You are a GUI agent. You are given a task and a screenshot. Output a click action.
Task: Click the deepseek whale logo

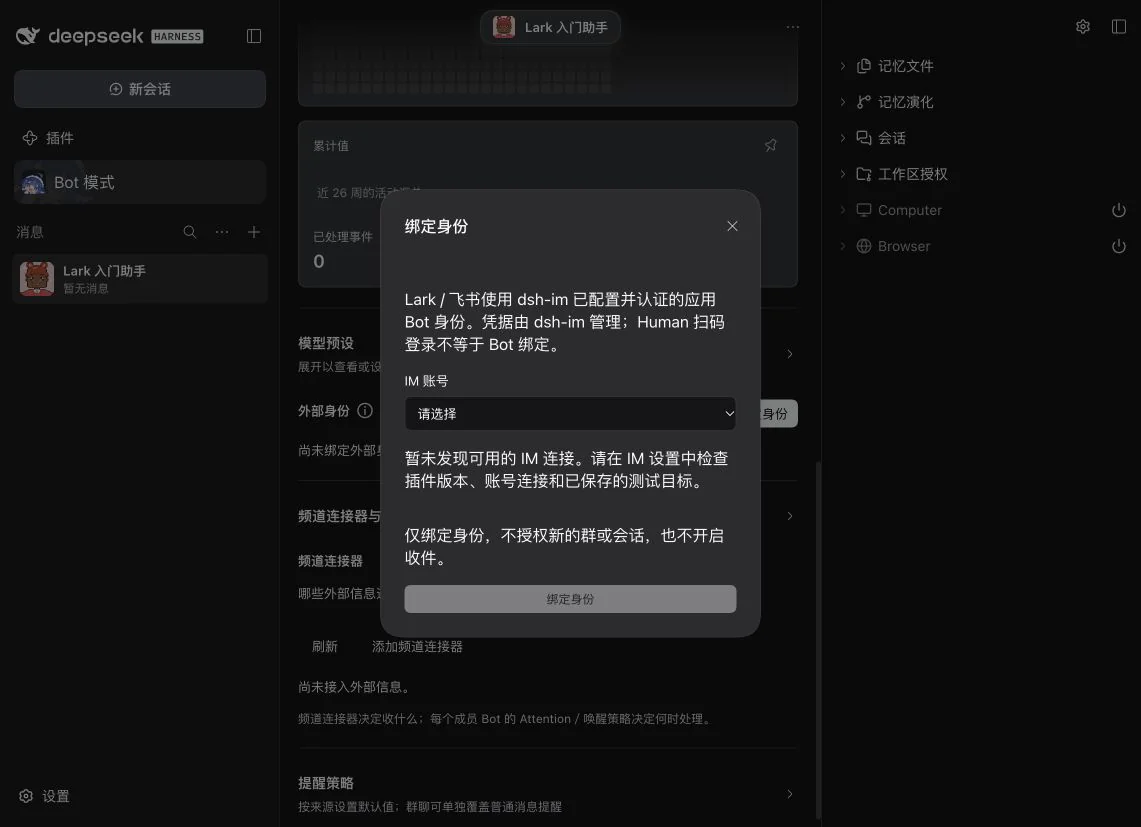(x=28, y=36)
